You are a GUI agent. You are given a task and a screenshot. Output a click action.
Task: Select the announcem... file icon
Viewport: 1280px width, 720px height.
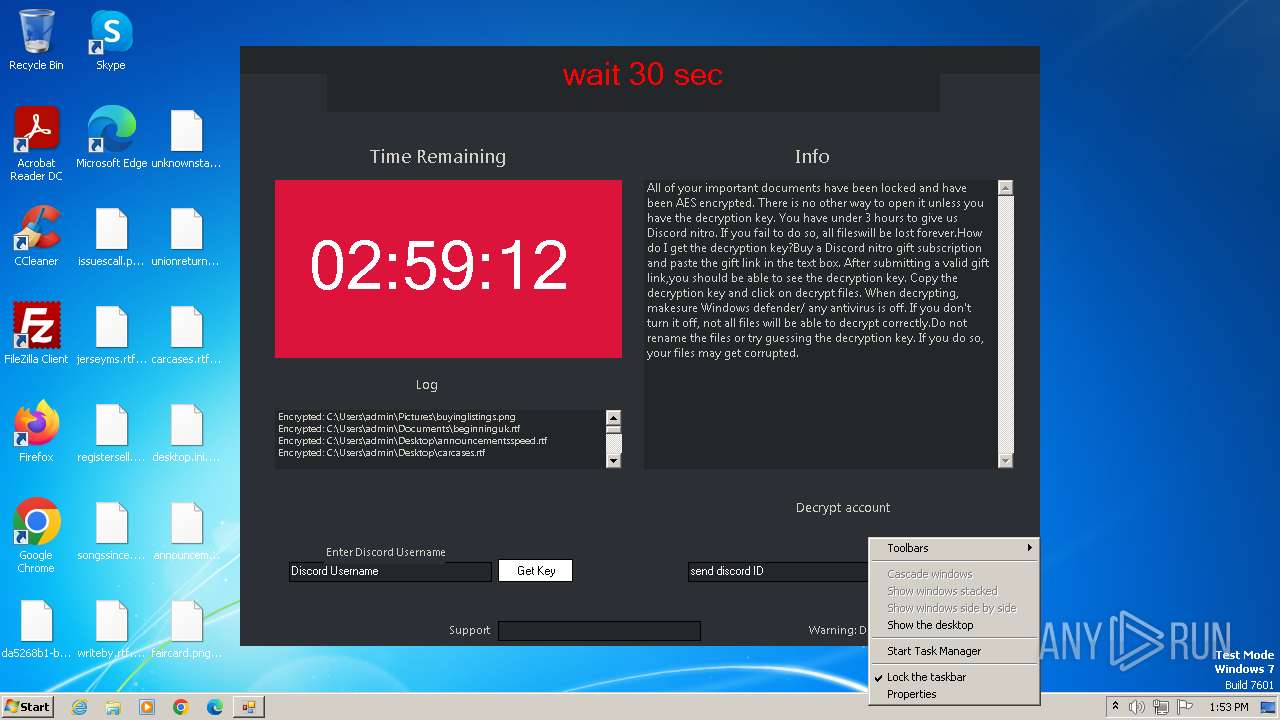[186, 530]
